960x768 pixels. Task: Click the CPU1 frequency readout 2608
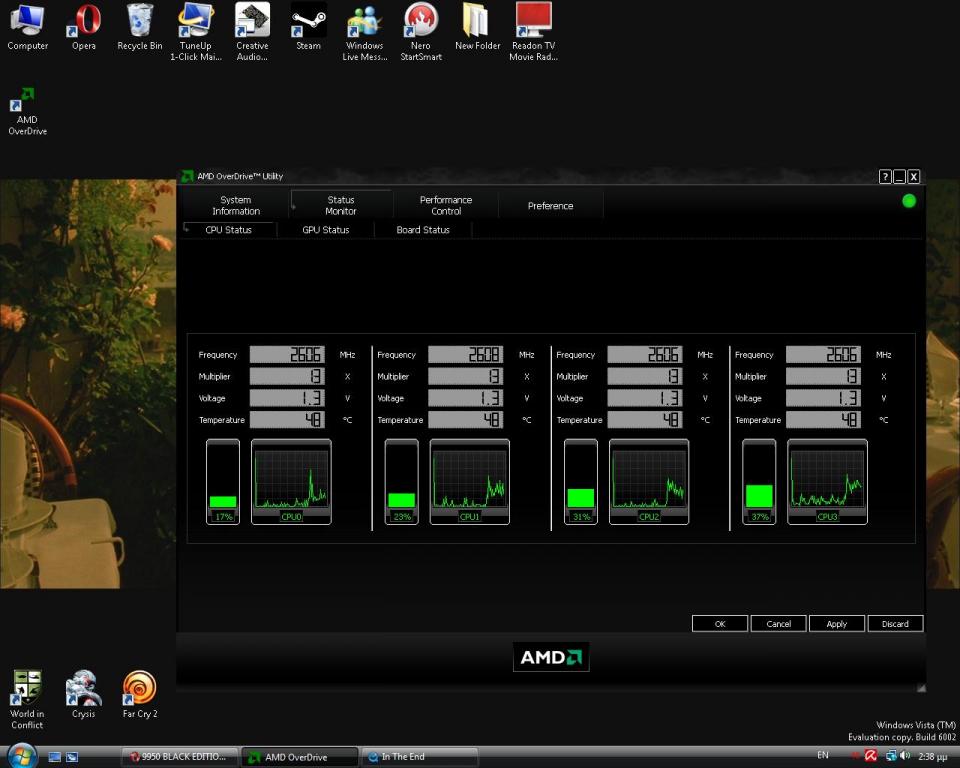(x=466, y=355)
